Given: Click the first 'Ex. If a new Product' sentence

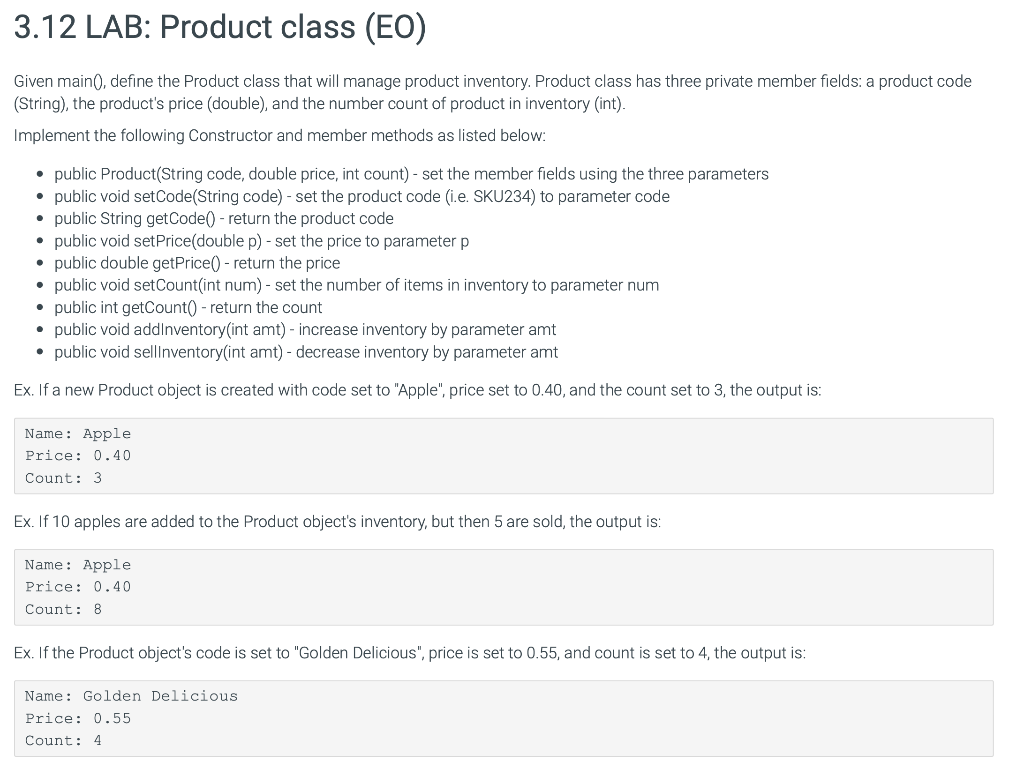Looking at the screenshot, I should point(417,390).
